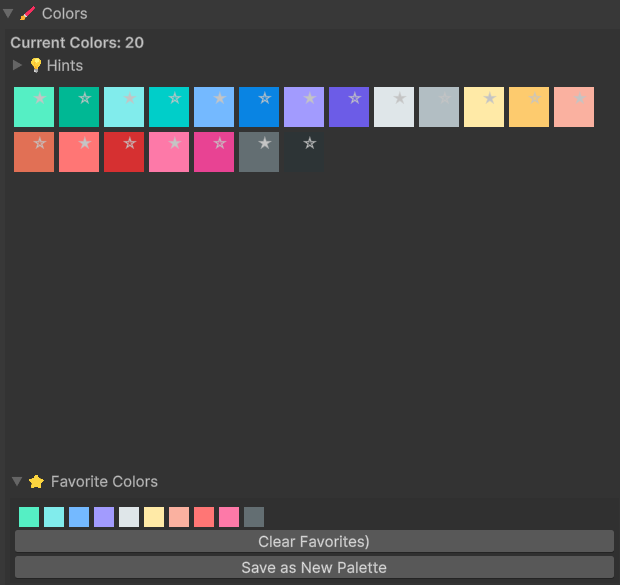620x585 pixels.
Task: Expand the Hints section
Action: coord(17,65)
